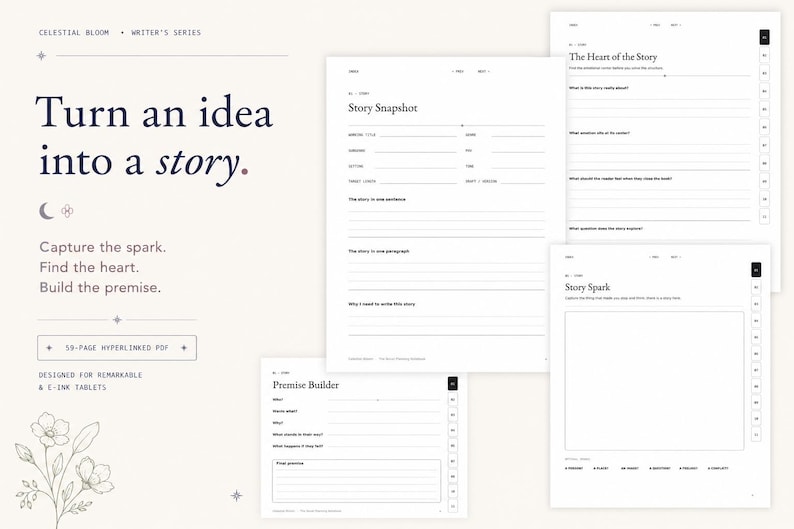
Task: Click the Final premise box in Premise Builder
Action: tap(356, 480)
